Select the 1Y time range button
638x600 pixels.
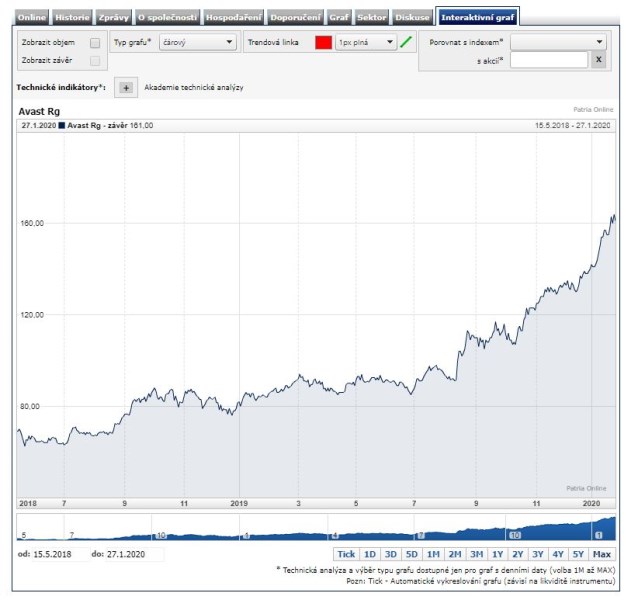(x=497, y=553)
